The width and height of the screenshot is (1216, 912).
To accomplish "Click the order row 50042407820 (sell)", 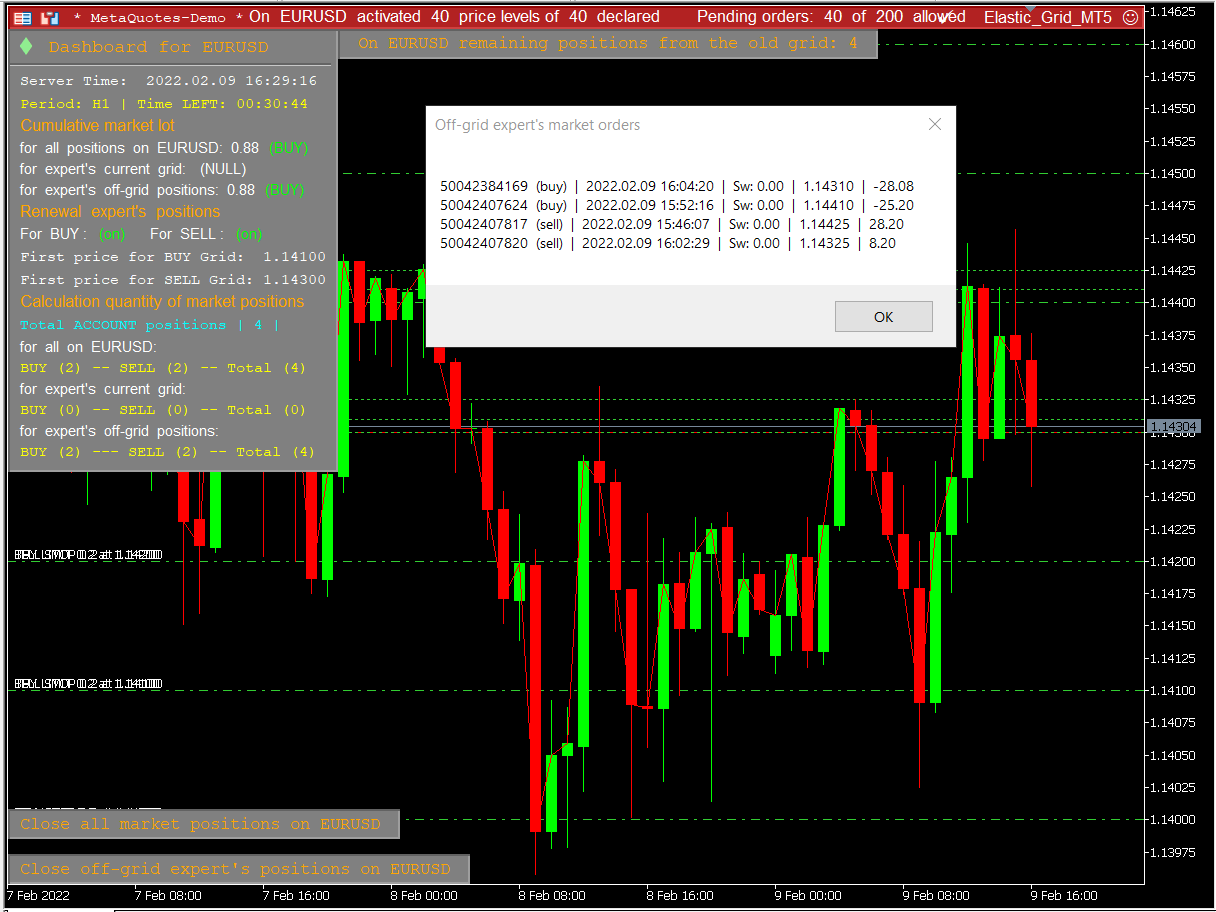I will (x=668, y=243).
